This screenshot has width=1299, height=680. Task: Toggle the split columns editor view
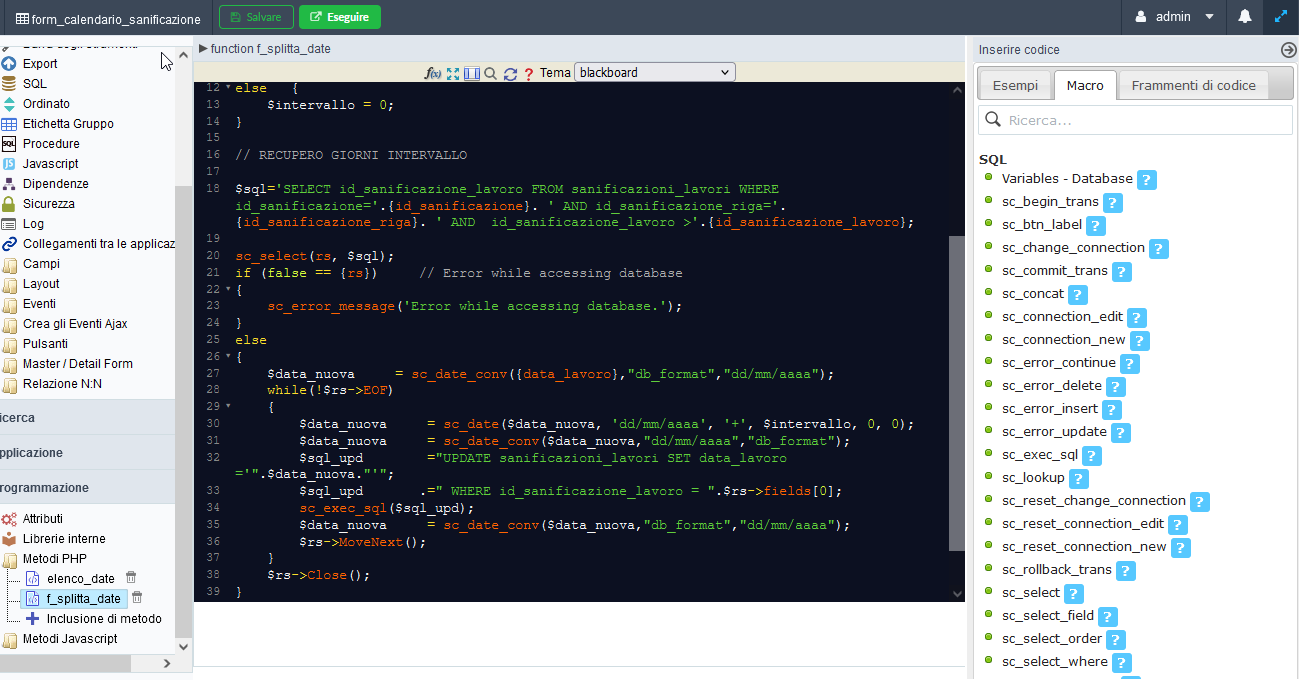click(472, 73)
